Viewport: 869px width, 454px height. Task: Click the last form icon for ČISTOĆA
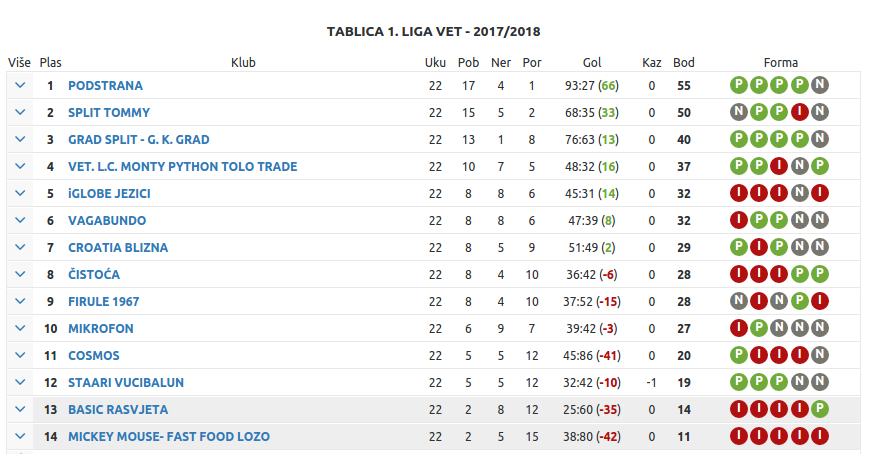[820, 275]
